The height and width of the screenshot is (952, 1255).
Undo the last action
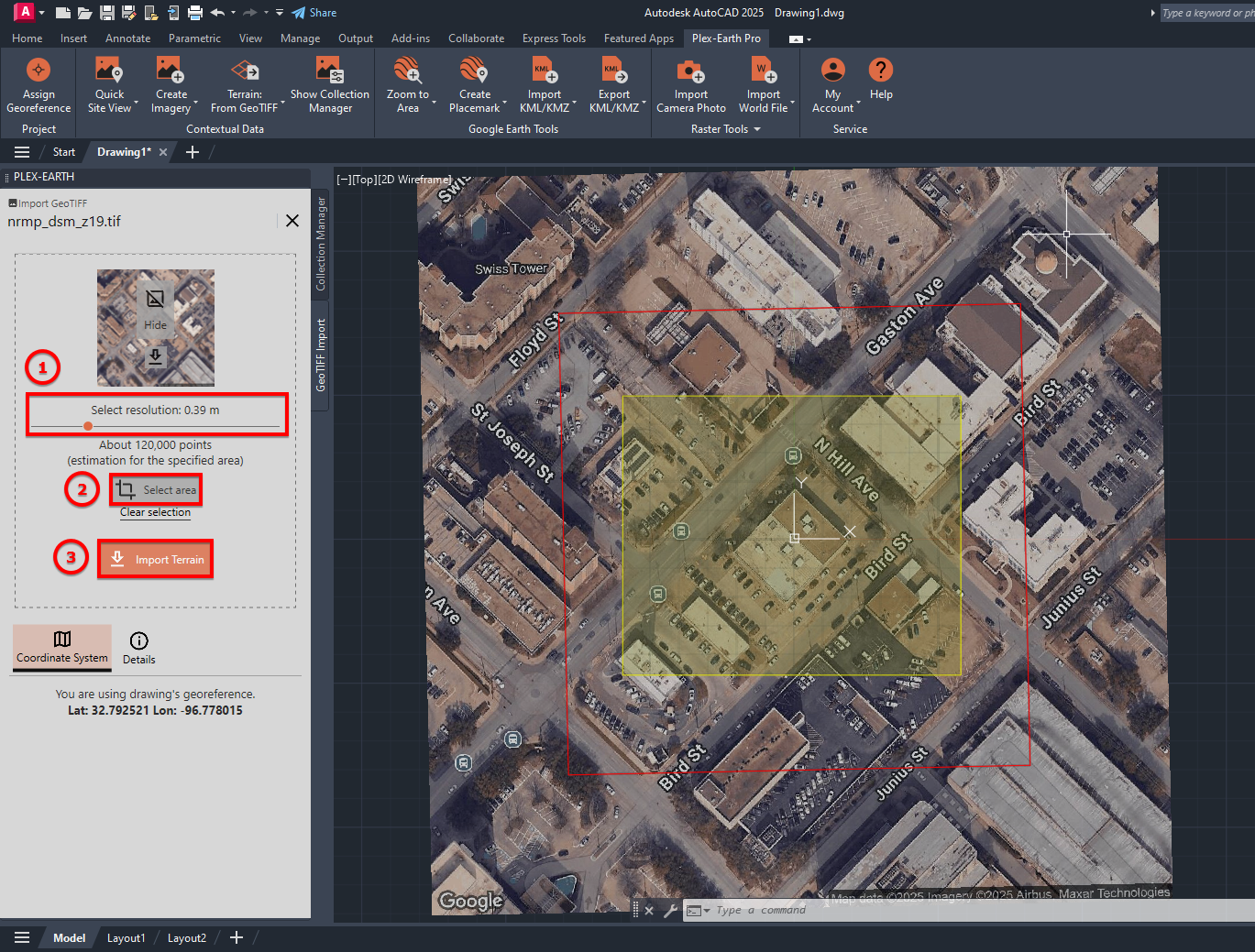[x=217, y=13]
